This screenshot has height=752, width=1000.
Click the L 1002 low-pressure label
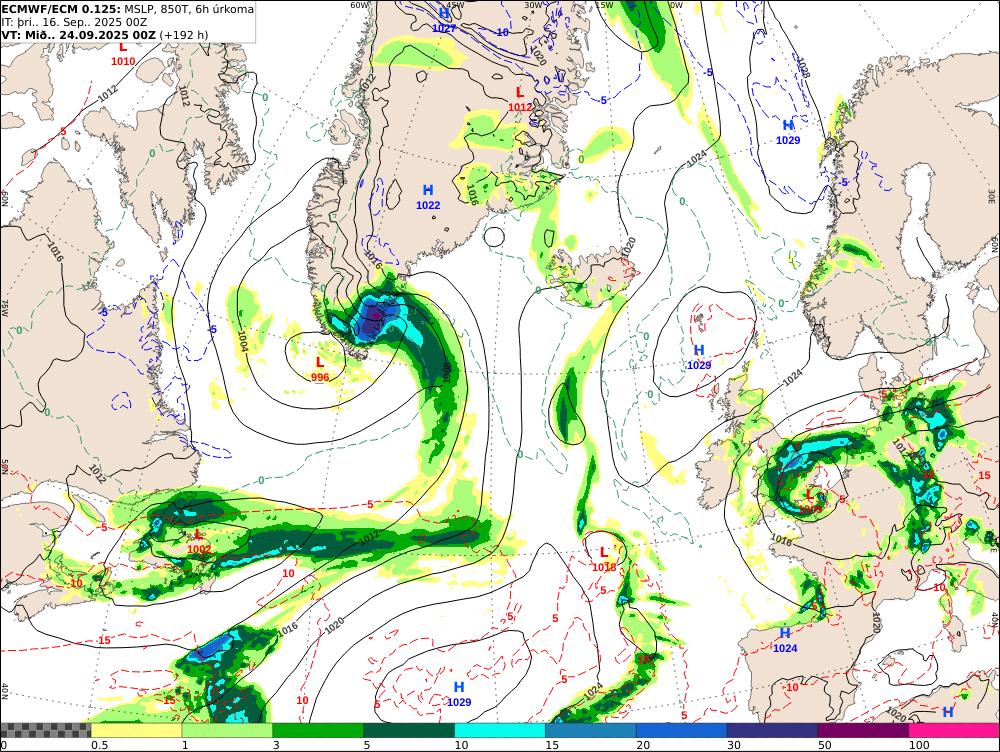pyautogui.click(x=199, y=541)
